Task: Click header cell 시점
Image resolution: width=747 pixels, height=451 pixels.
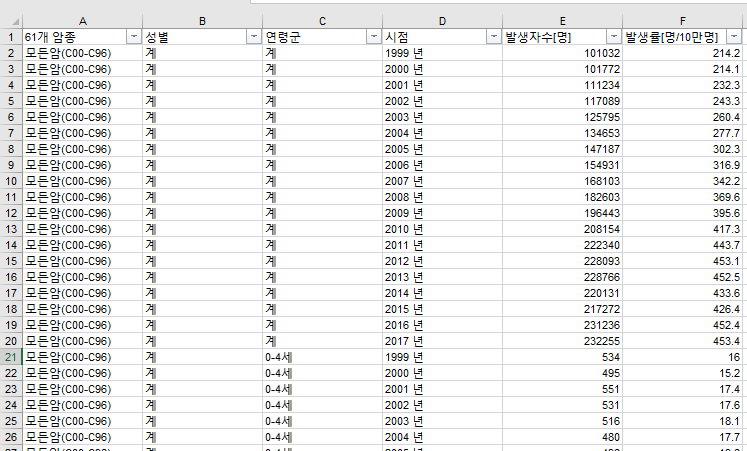Action: (x=443, y=37)
